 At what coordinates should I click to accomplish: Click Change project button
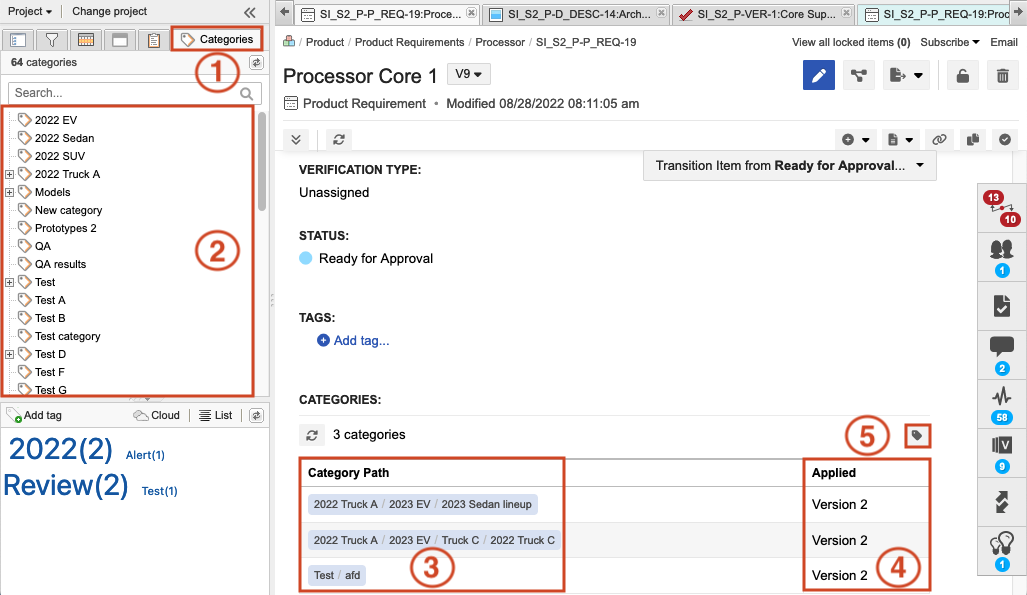tap(109, 12)
